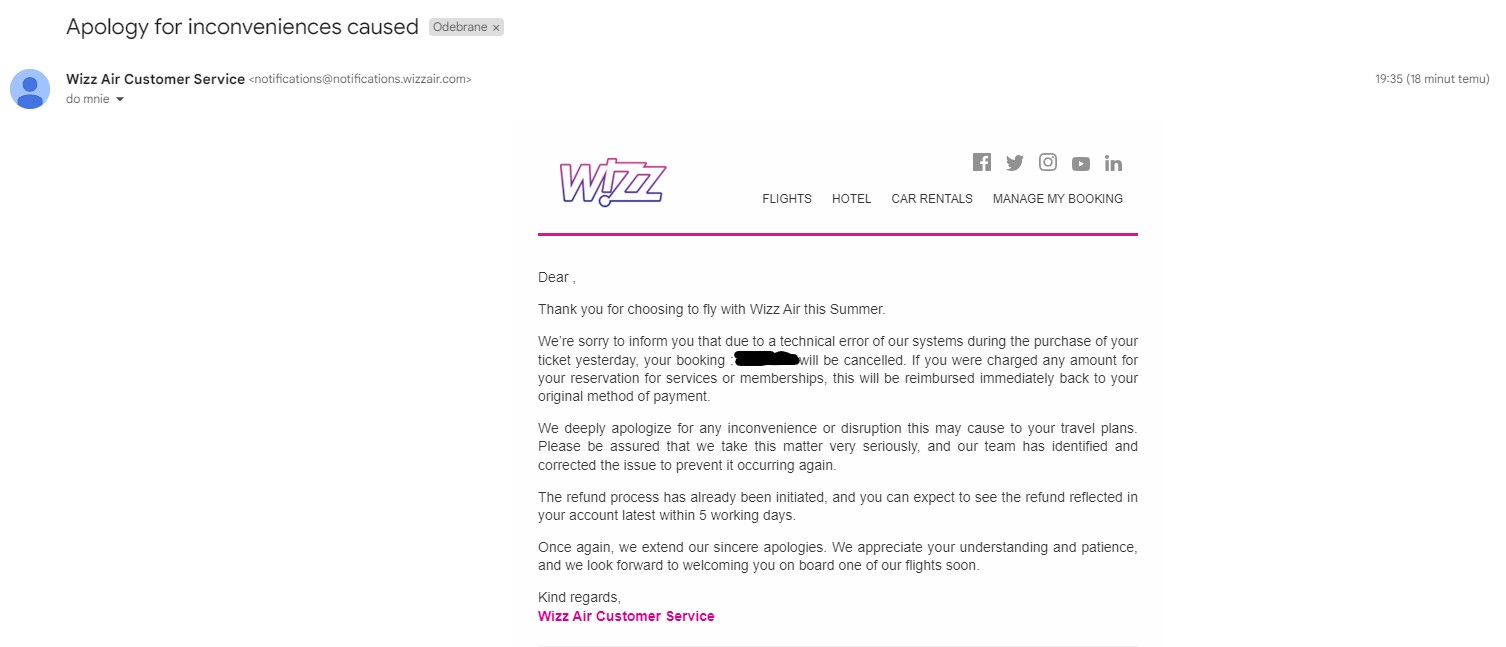This screenshot has width=1506, height=647.
Task: Open Wizz Air LinkedIn icon
Action: (1113, 163)
